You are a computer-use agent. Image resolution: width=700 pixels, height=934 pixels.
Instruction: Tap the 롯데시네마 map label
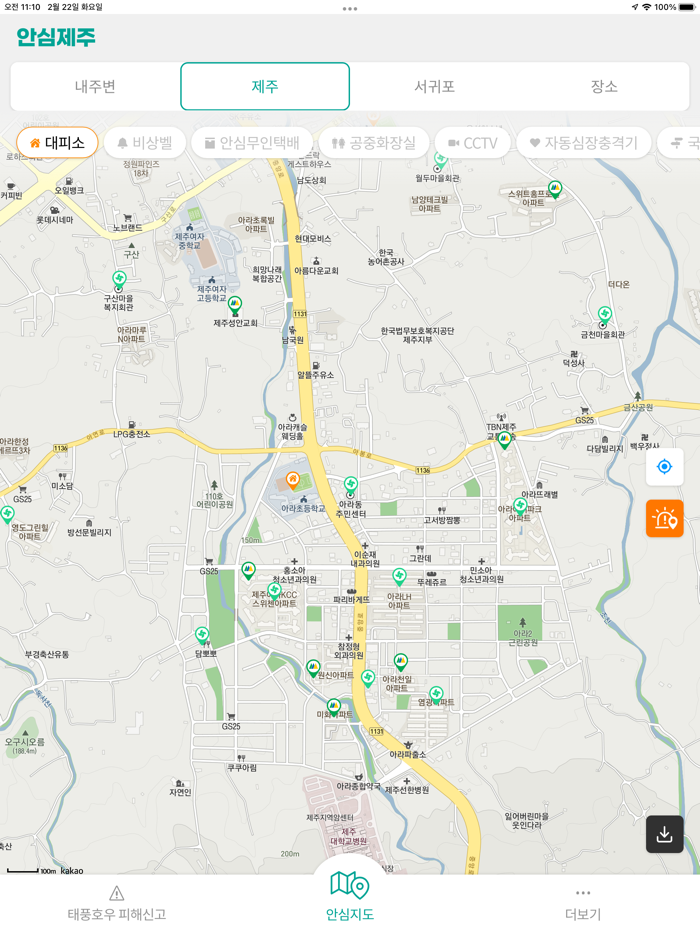[55, 220]
